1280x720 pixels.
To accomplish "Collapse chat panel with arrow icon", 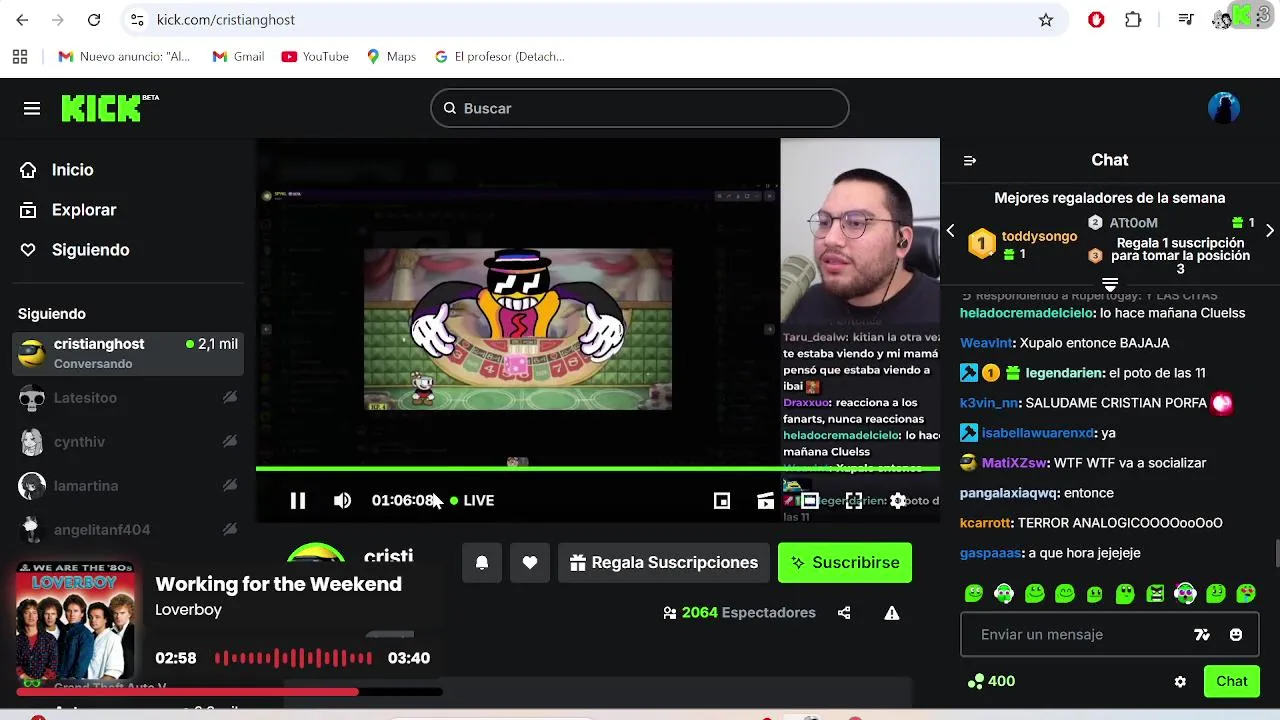I will (x=969, y=160).
